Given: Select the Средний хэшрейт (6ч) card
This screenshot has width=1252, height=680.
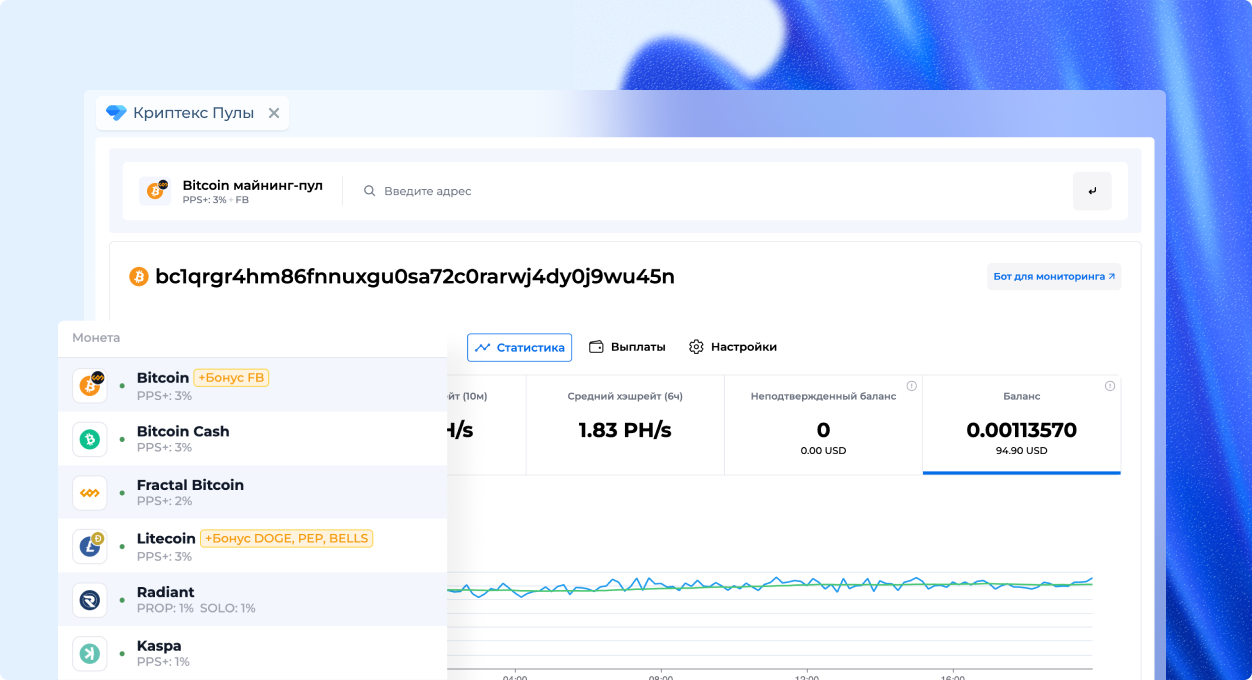Looking at the screenshot, I should pos(625,425).
